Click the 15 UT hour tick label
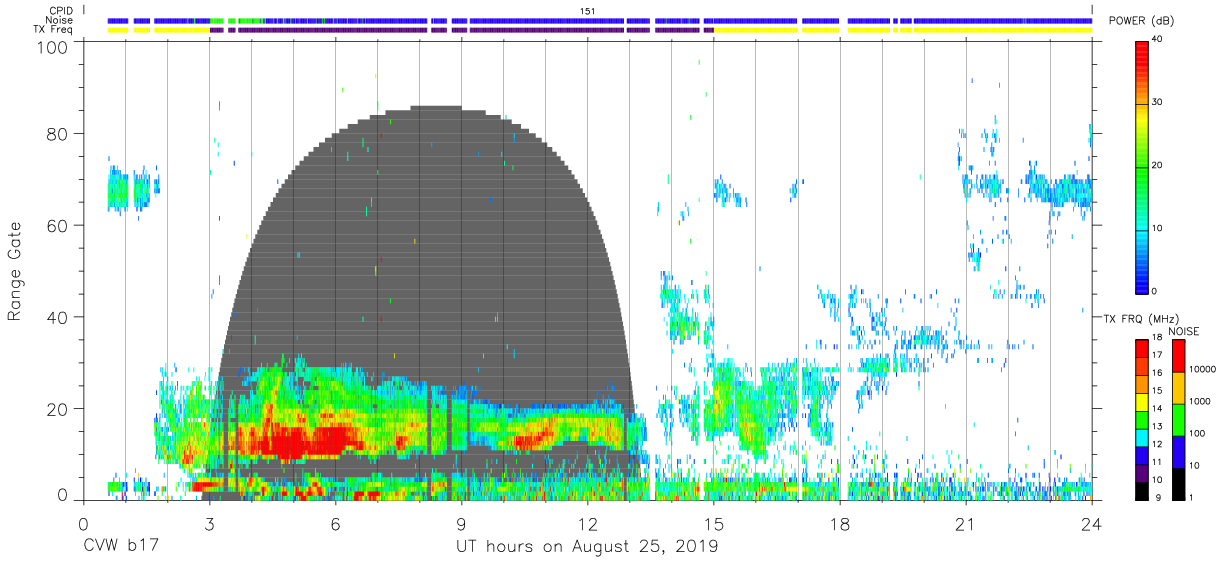The width and height of the screenshot is (1228, 567). pyautogui.click(x=714, y=524)
